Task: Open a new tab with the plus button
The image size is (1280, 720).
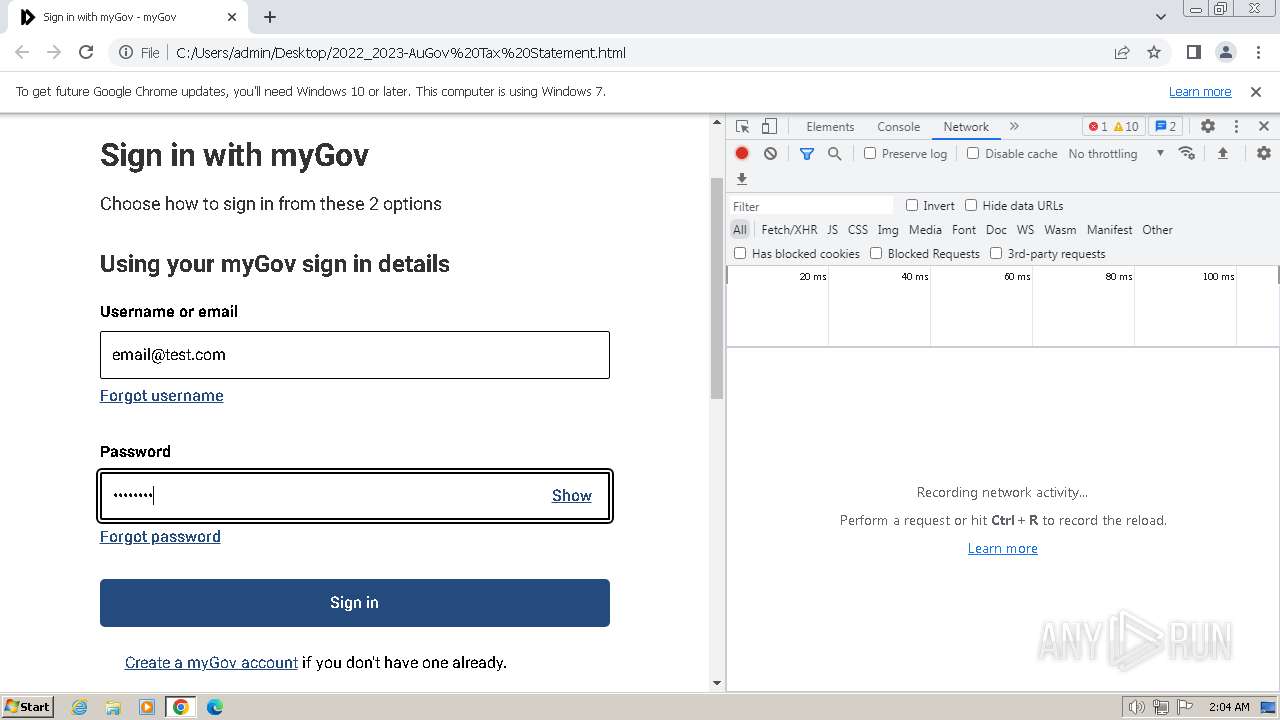Action: [x=270, y=17]
